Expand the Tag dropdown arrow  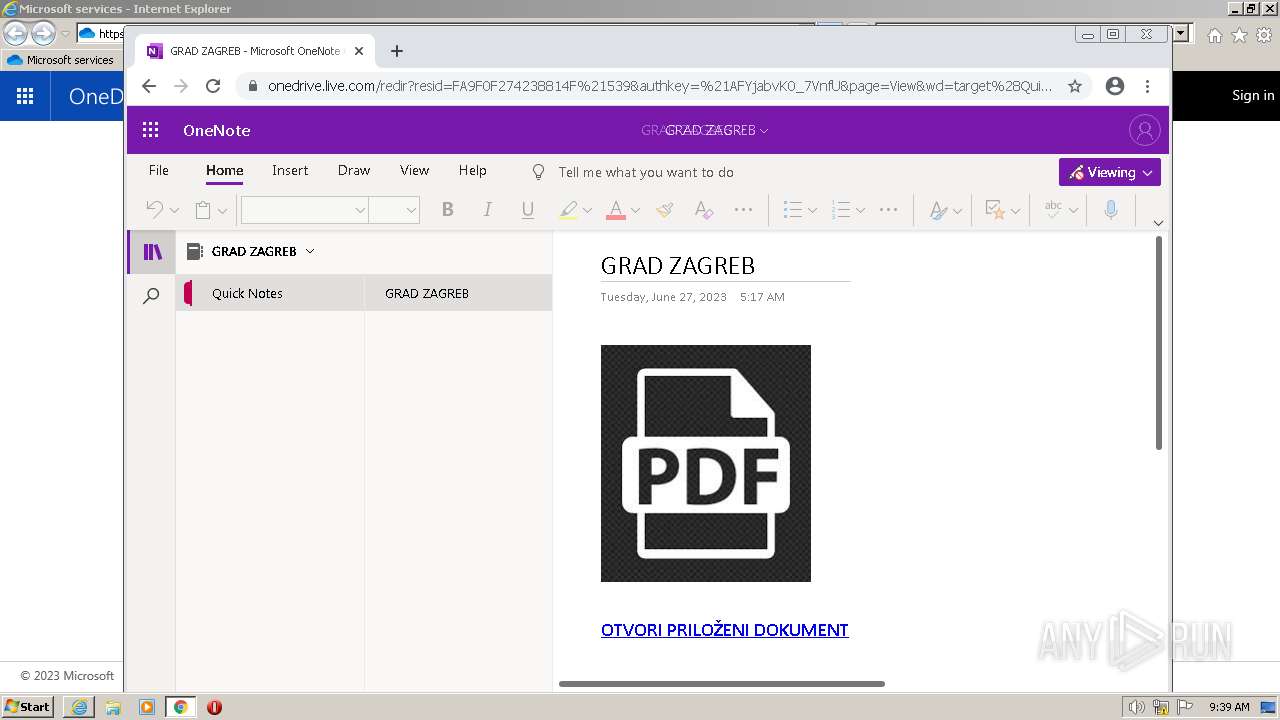coord(1015,210)
